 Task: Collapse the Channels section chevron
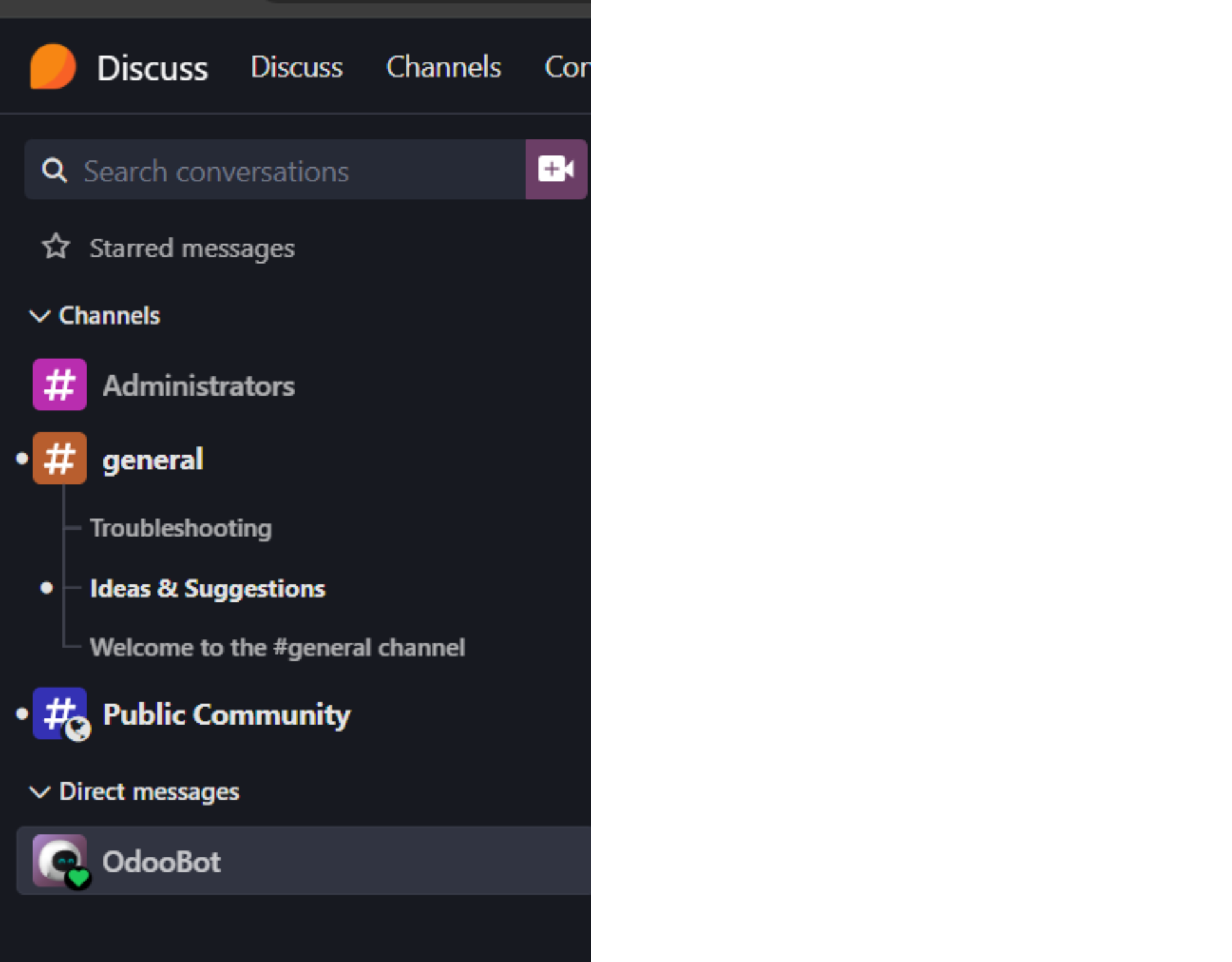tap(40, 316)
